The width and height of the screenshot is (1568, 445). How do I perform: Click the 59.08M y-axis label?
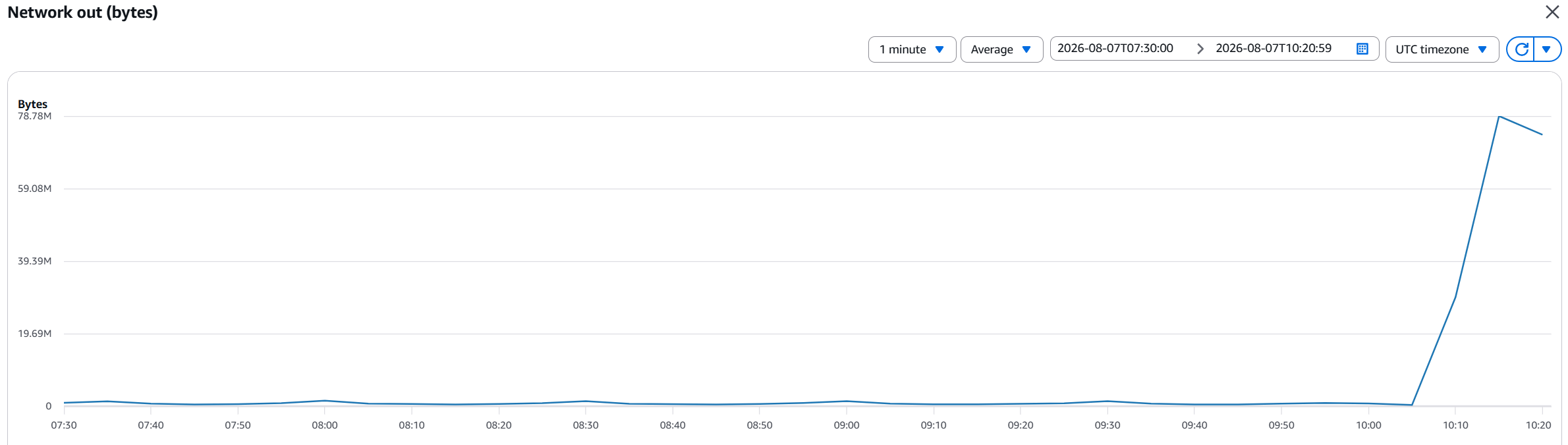click(x=34, y=189)
